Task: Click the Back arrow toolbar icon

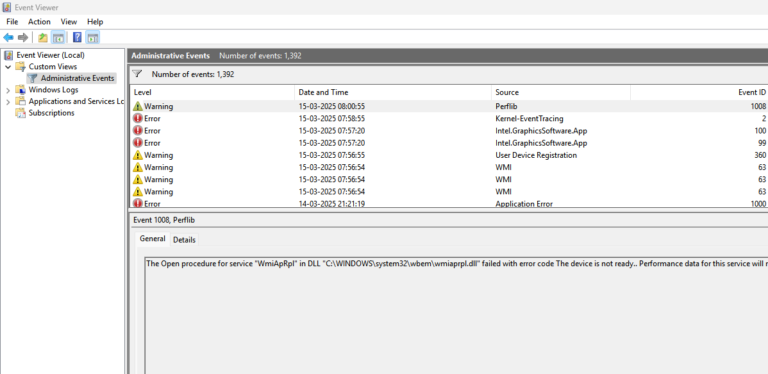Action: [8, 38]
